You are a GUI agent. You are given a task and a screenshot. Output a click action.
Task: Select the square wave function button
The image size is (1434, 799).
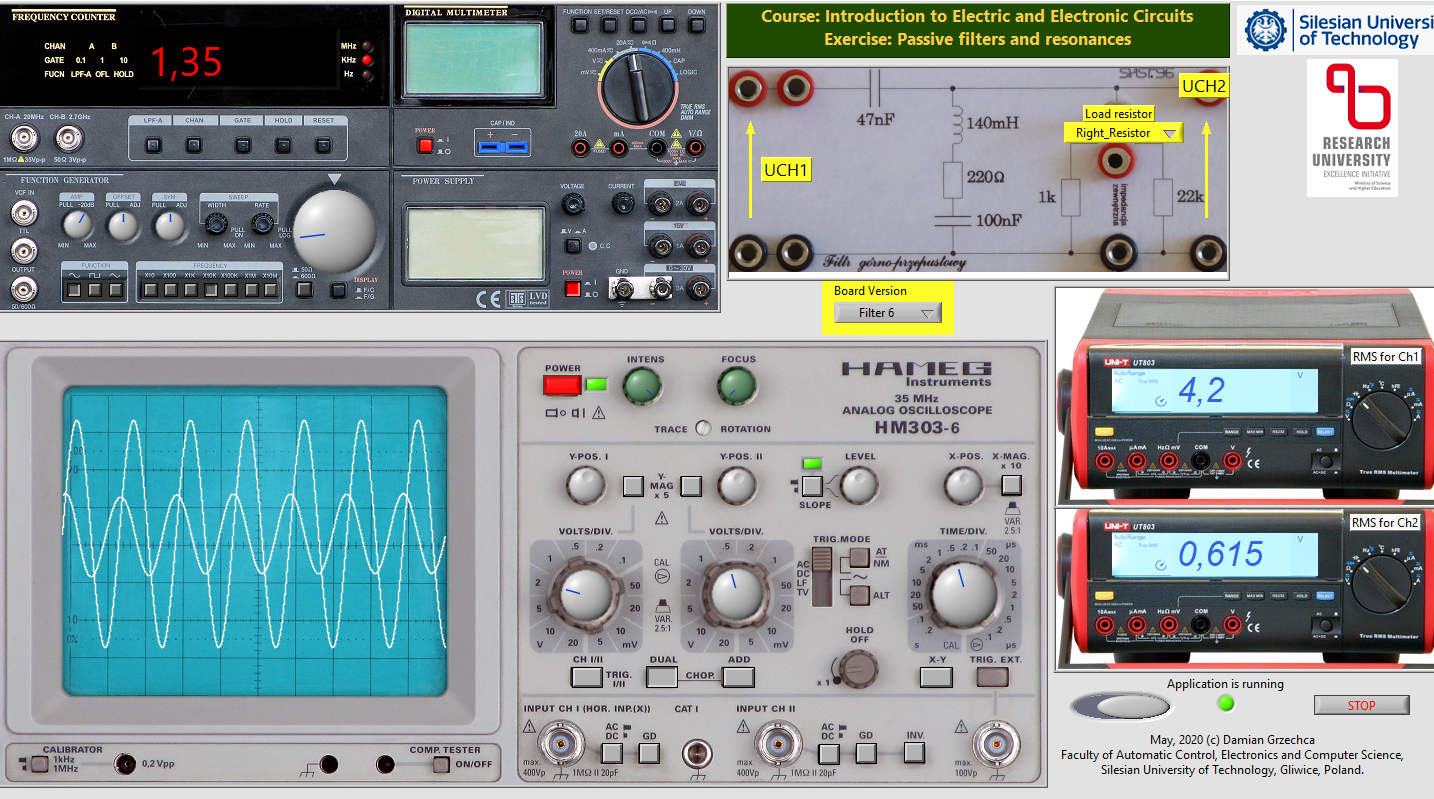tap(96, 290)
